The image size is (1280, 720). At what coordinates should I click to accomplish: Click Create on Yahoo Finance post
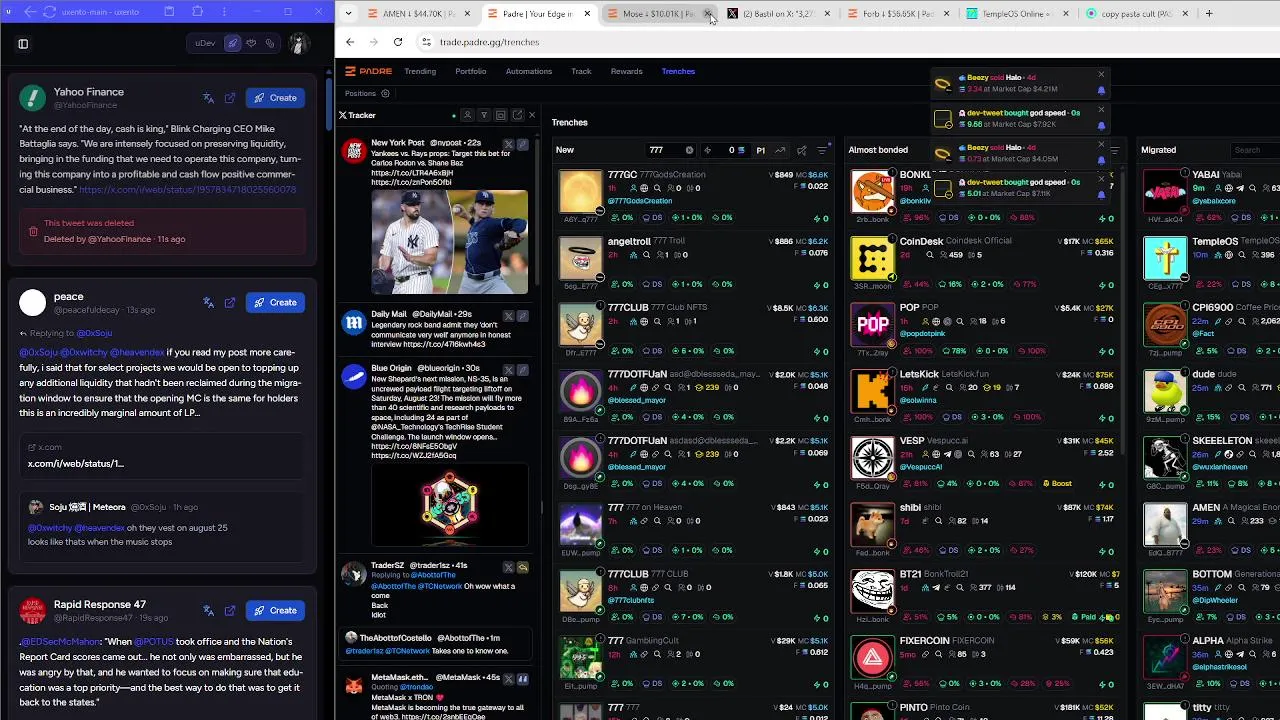click(x=275, y=98)
